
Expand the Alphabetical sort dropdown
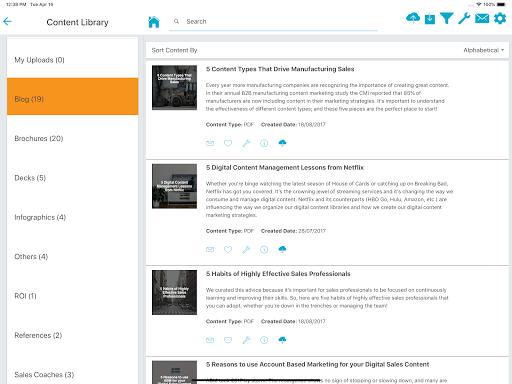coord(483,50)
